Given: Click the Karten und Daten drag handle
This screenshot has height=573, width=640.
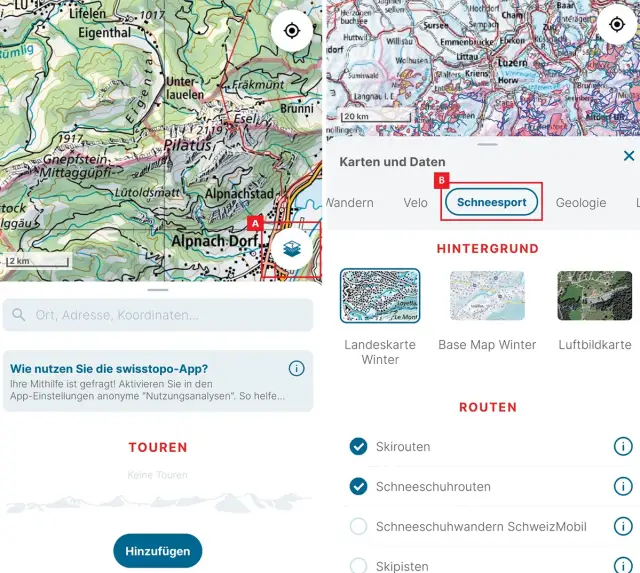Looking at the screenshot, I should [487, 144].
